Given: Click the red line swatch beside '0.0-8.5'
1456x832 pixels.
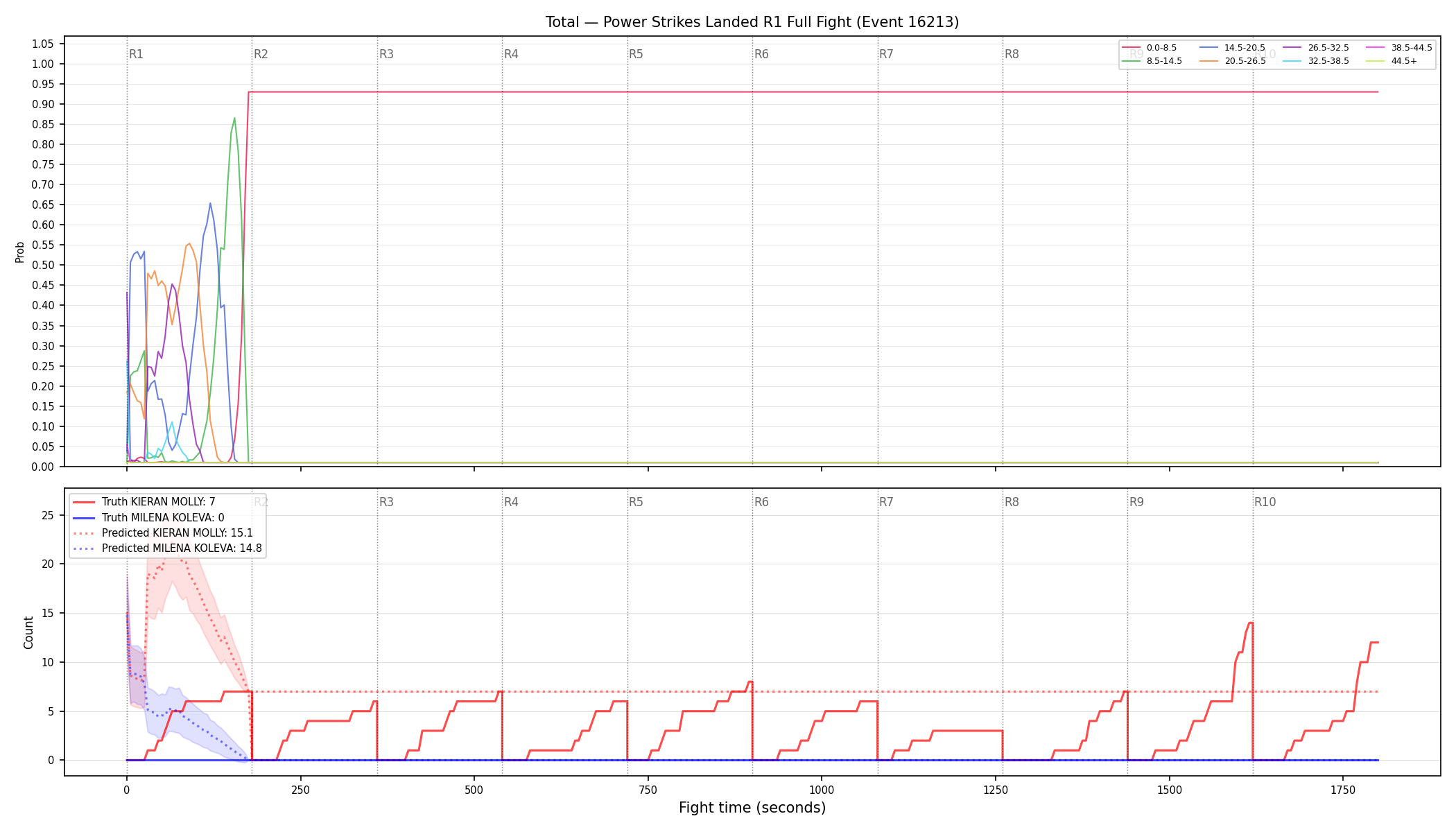Looking at the screenshot, I should (1132, 48).
